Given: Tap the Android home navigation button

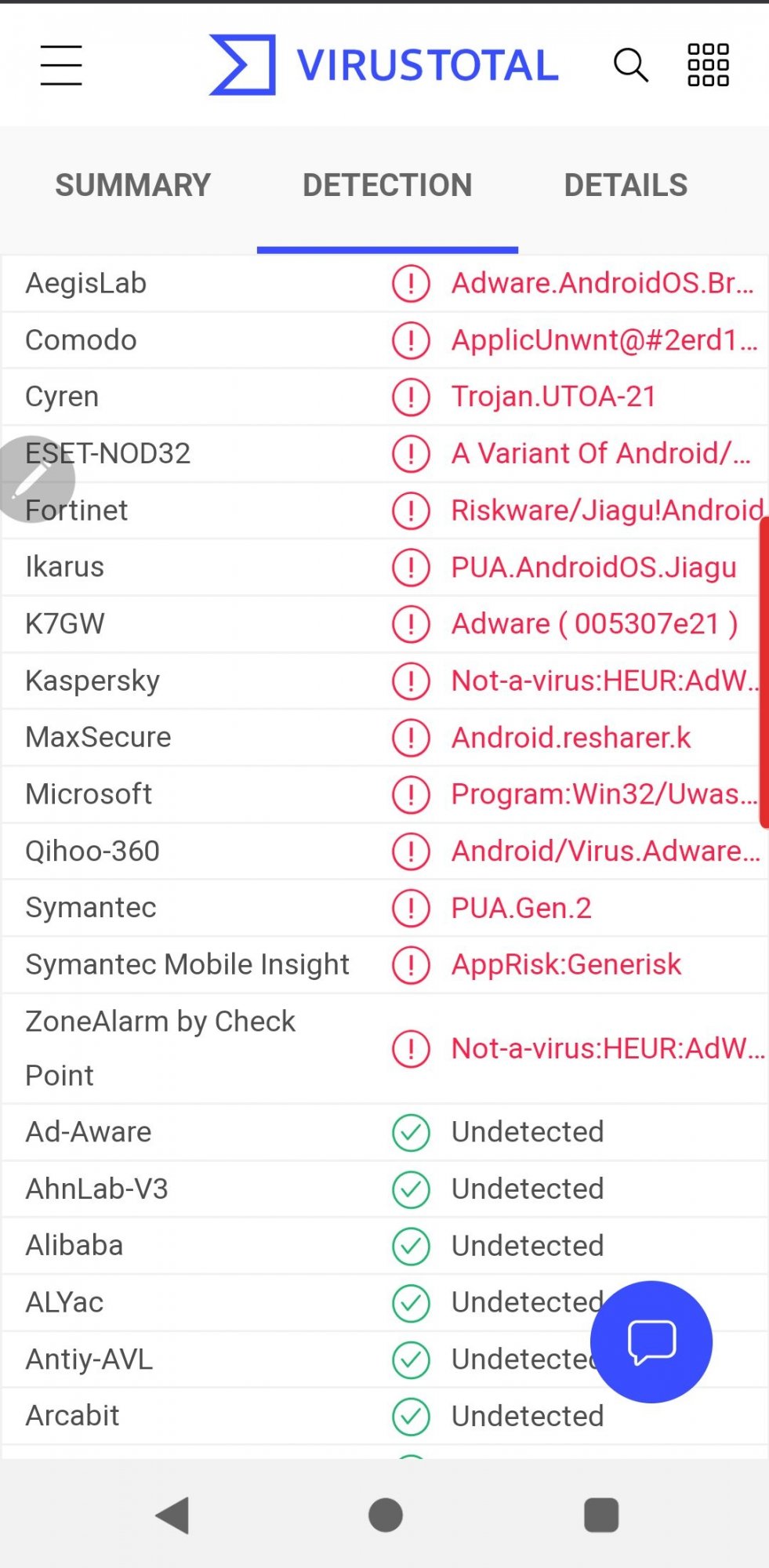Looking at the screenshot, I should pos(385,1515).
